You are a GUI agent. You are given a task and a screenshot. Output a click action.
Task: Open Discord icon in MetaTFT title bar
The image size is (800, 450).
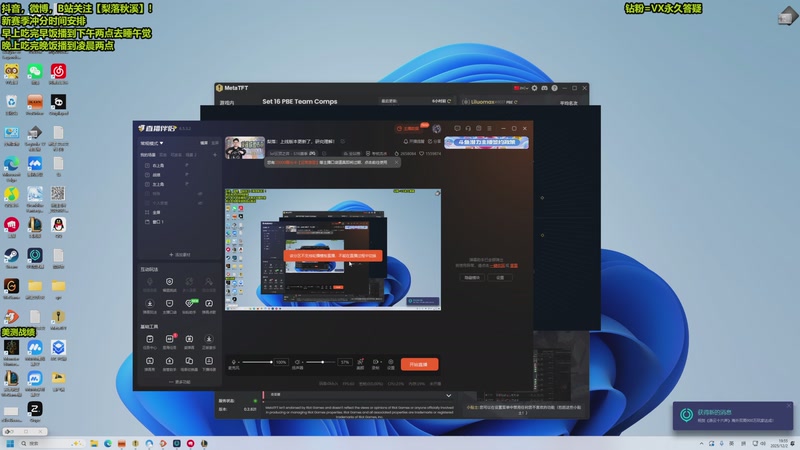pos(544,88)
